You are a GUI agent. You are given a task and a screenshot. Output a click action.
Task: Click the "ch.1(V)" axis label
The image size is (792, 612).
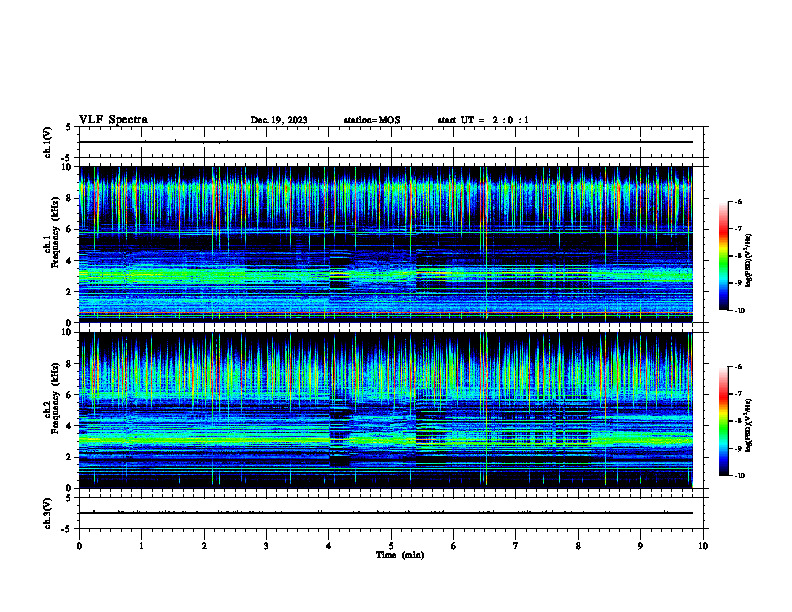coord(47,142)
